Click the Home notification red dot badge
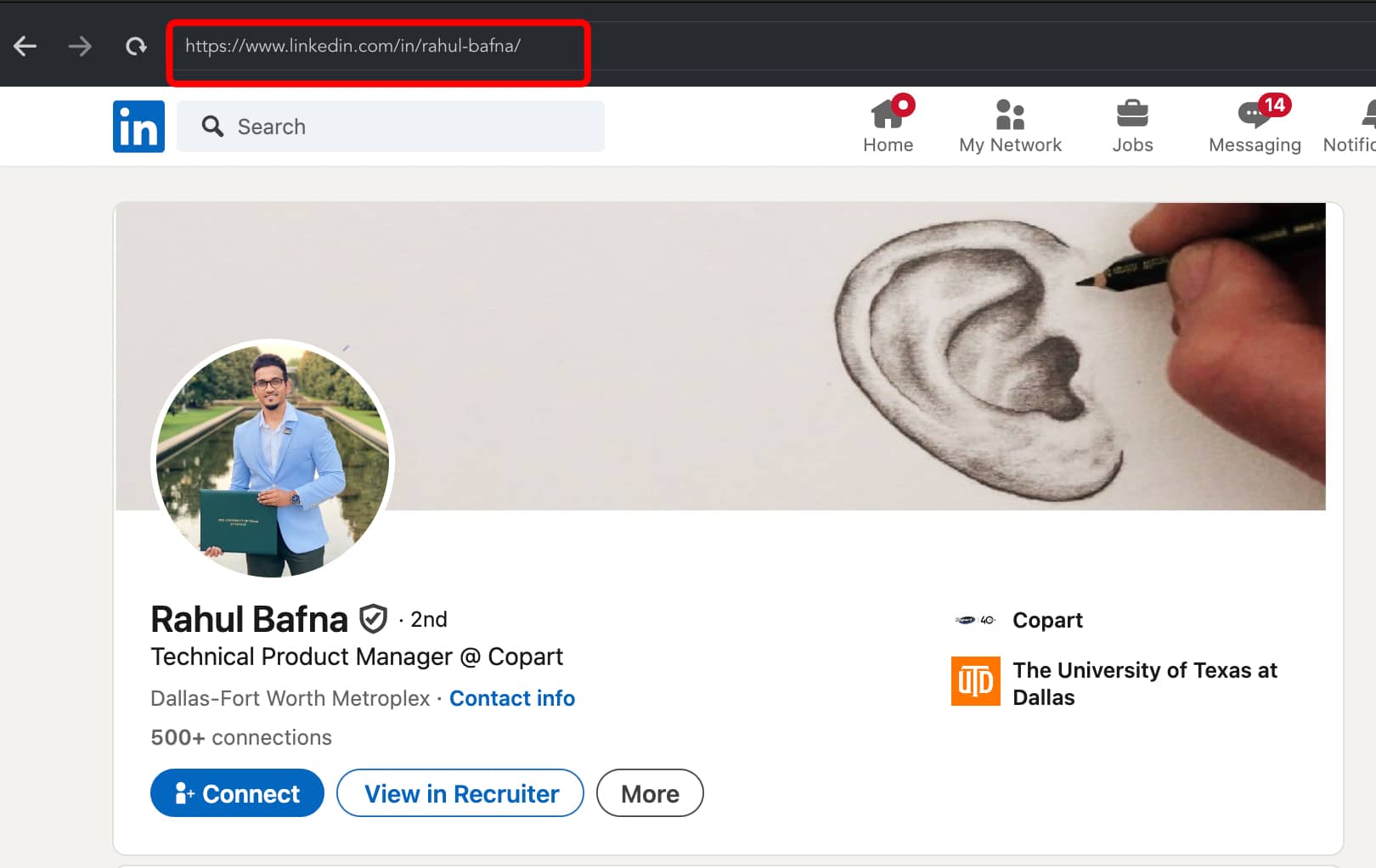Viewport: 1376px width, 868px height. (903, 105)
